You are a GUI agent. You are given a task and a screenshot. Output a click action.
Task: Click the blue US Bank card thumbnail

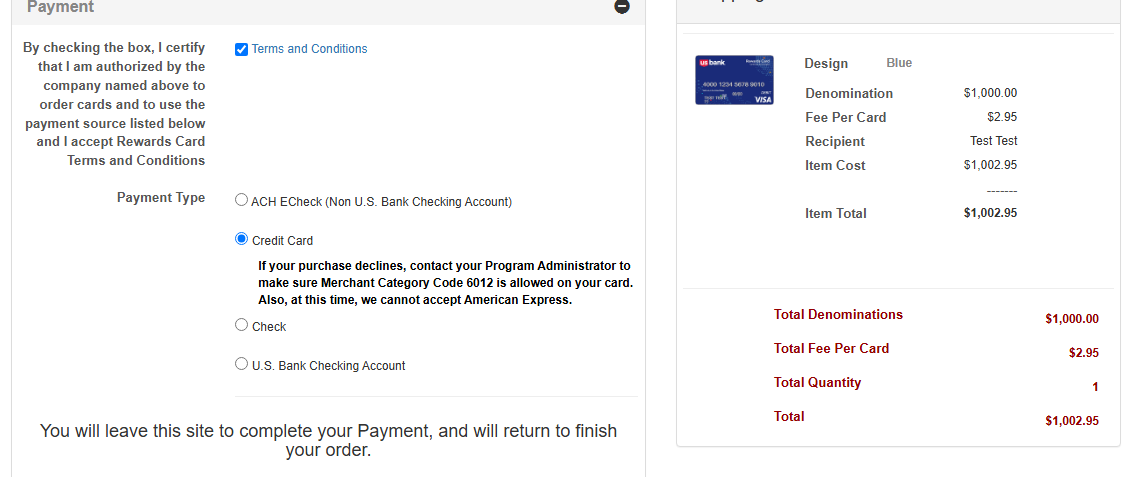734,79
